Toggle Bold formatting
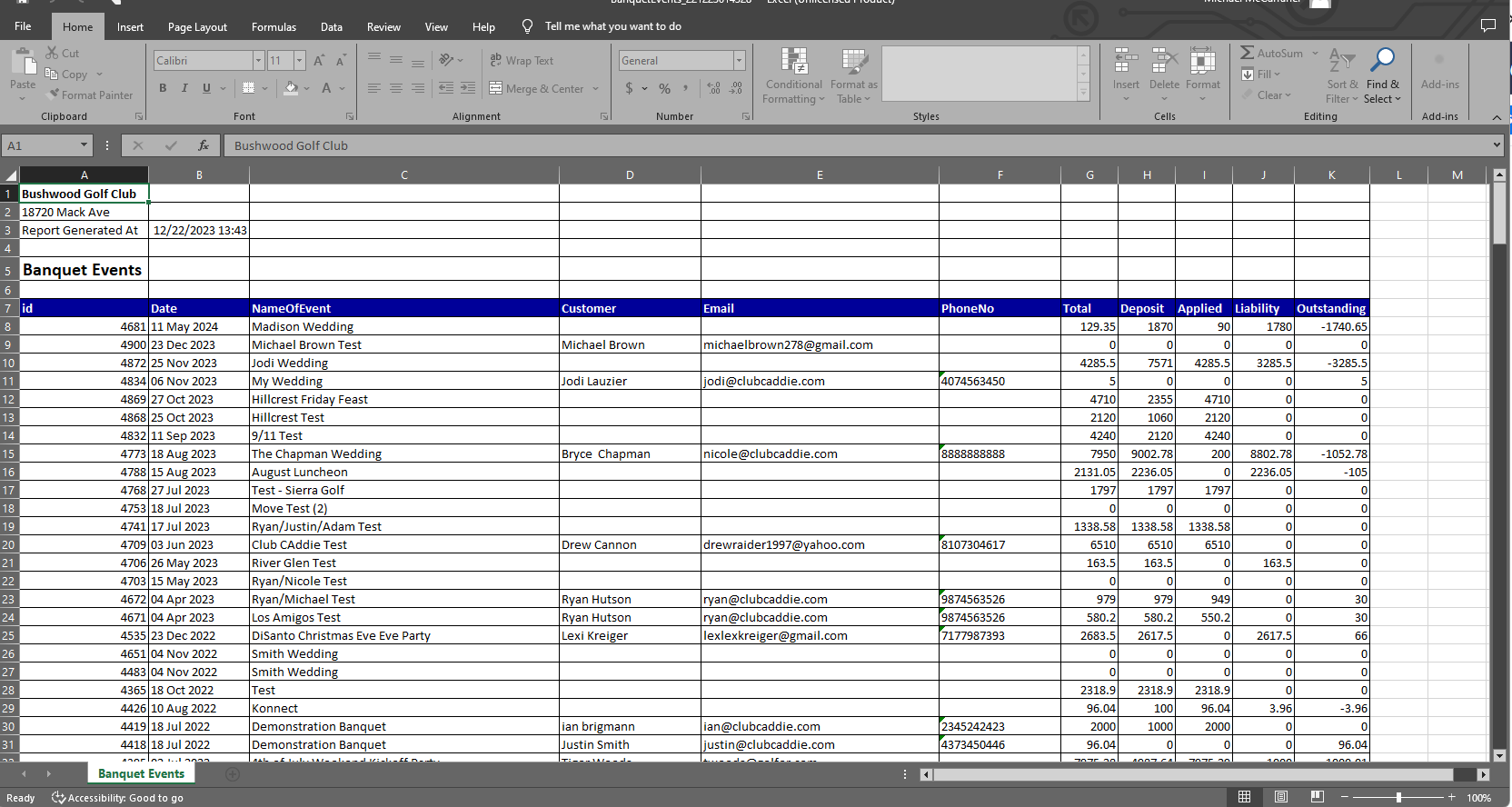 click(163, 88)
